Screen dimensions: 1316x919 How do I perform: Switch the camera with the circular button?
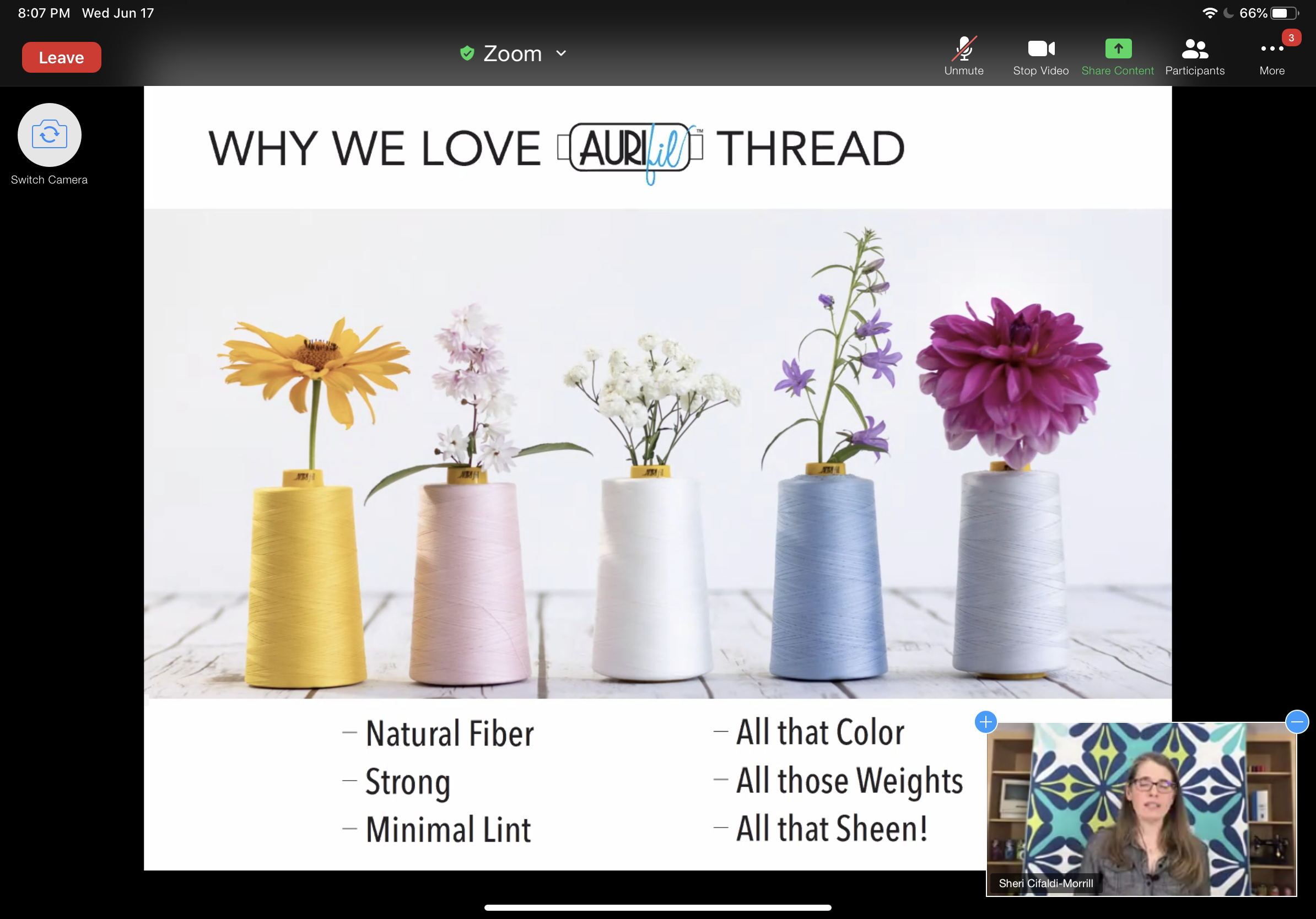click(x=49, y=134)
